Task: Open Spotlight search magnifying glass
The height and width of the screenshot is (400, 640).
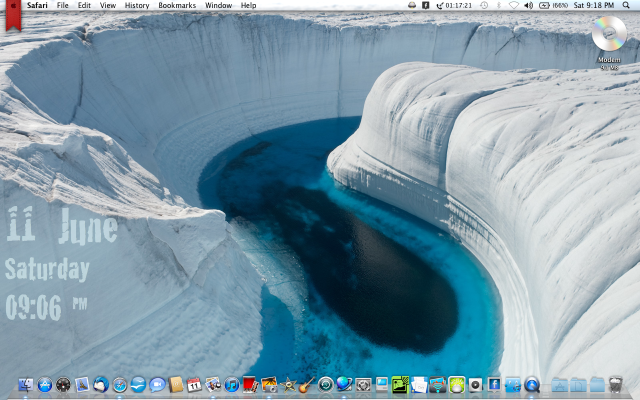Action: (628, 5)
